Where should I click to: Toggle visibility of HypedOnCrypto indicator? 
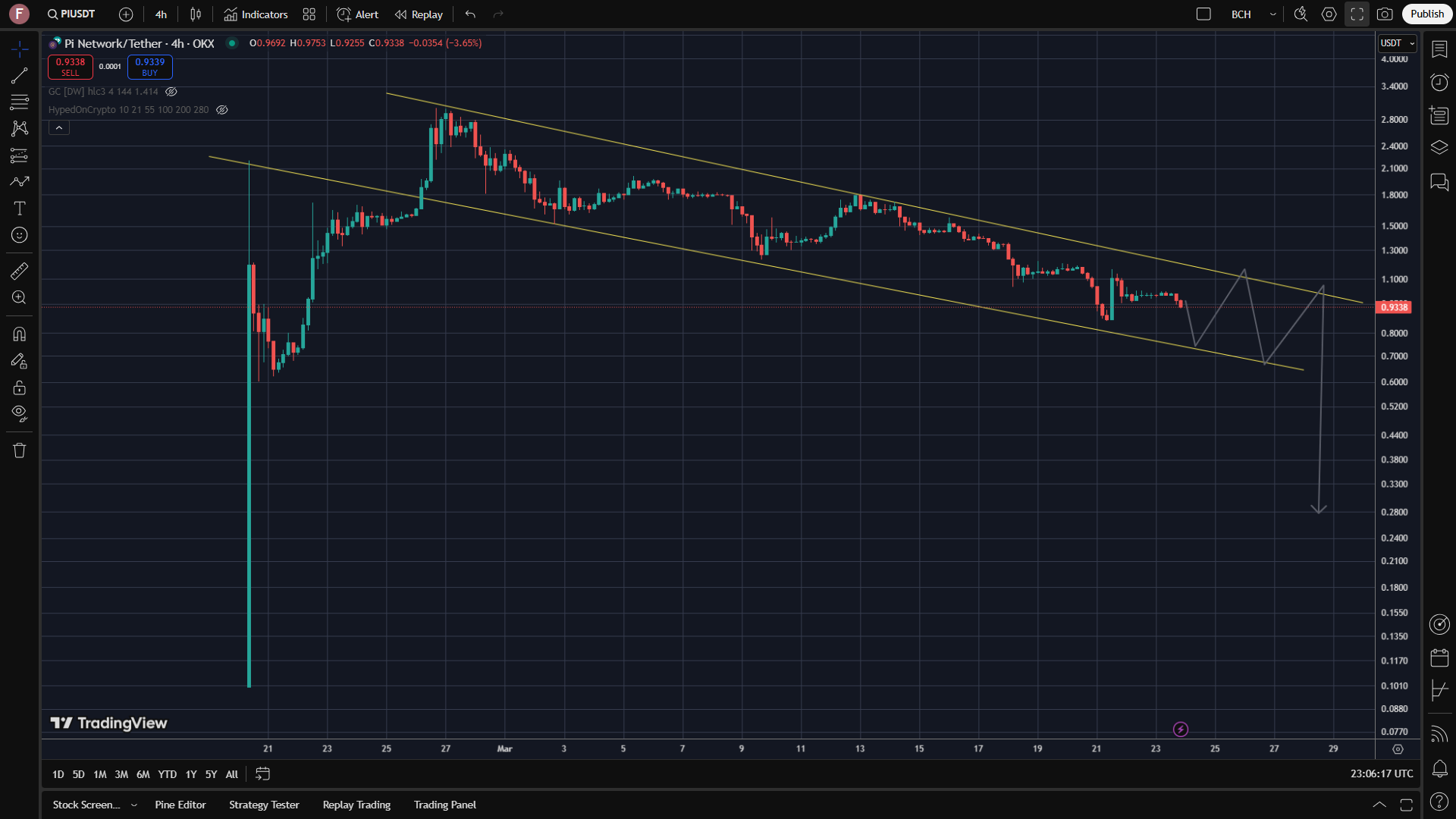pyautogui.click(x=222, y=110)
